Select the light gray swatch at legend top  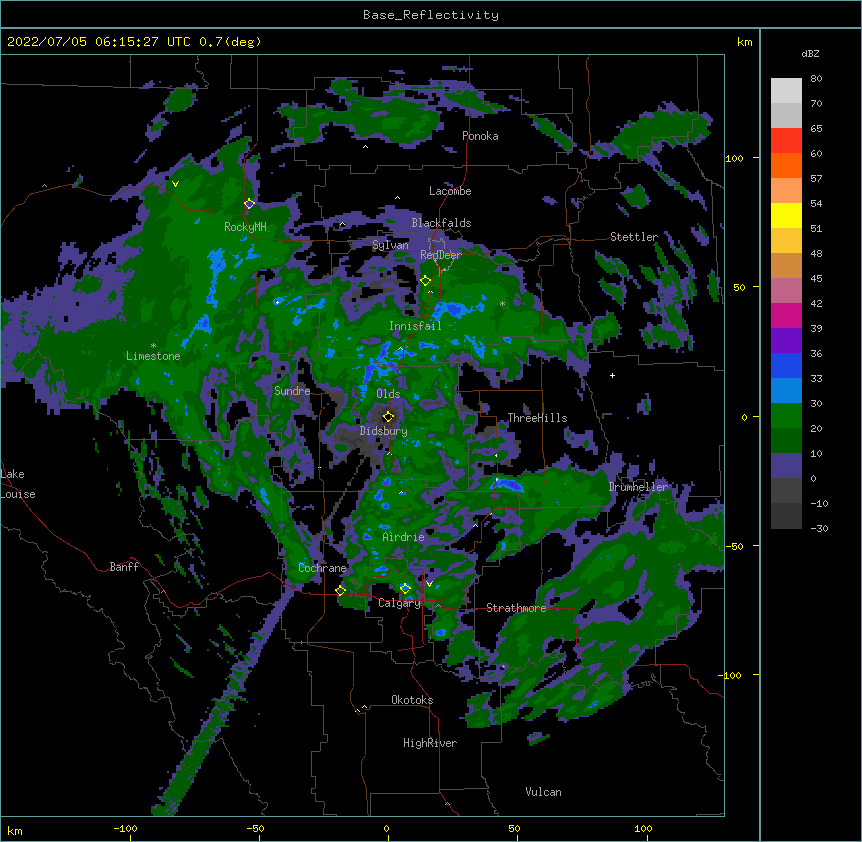786,90
